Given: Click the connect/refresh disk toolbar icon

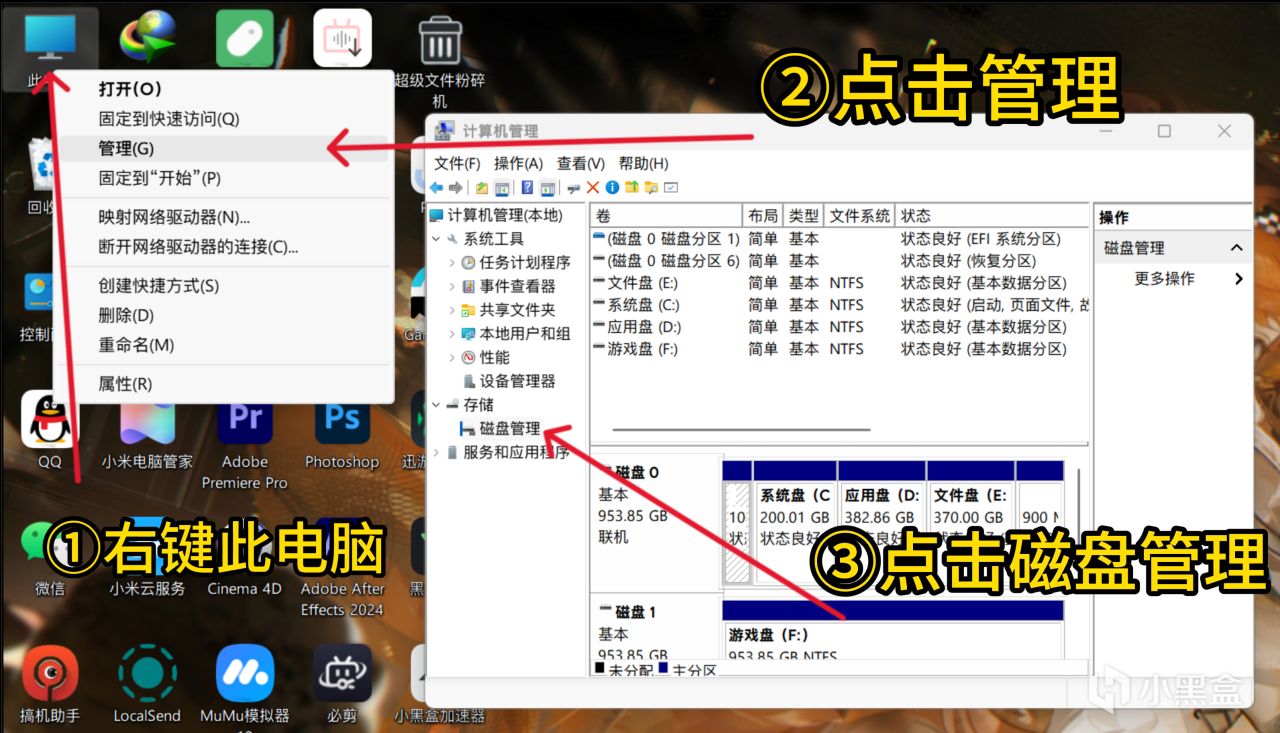Looking at the screenshot, I should tap(574, 188).
